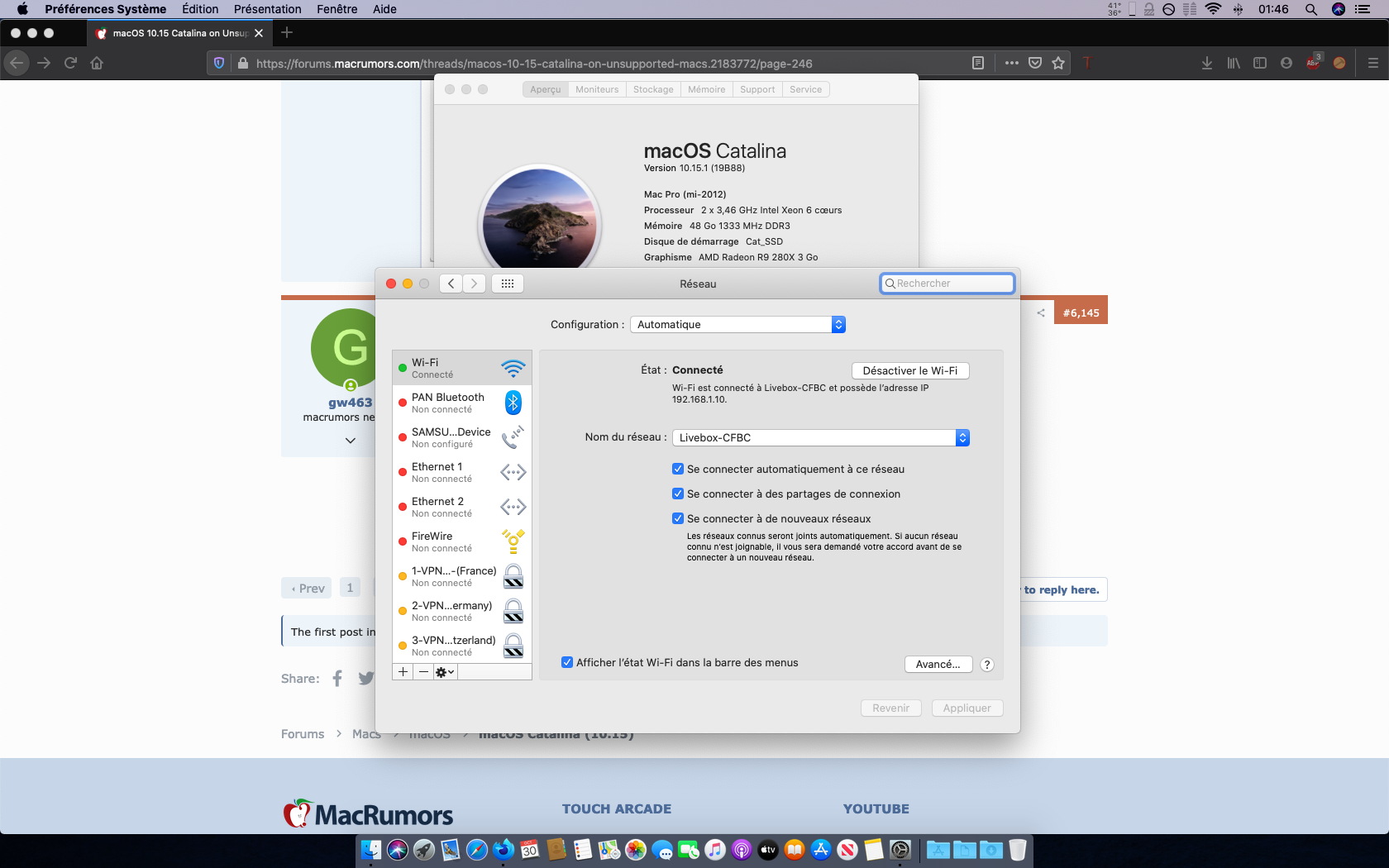Go to Firefox home page icon
The width and height of the screenshot is (1389, 868).
tap(97, 63)
